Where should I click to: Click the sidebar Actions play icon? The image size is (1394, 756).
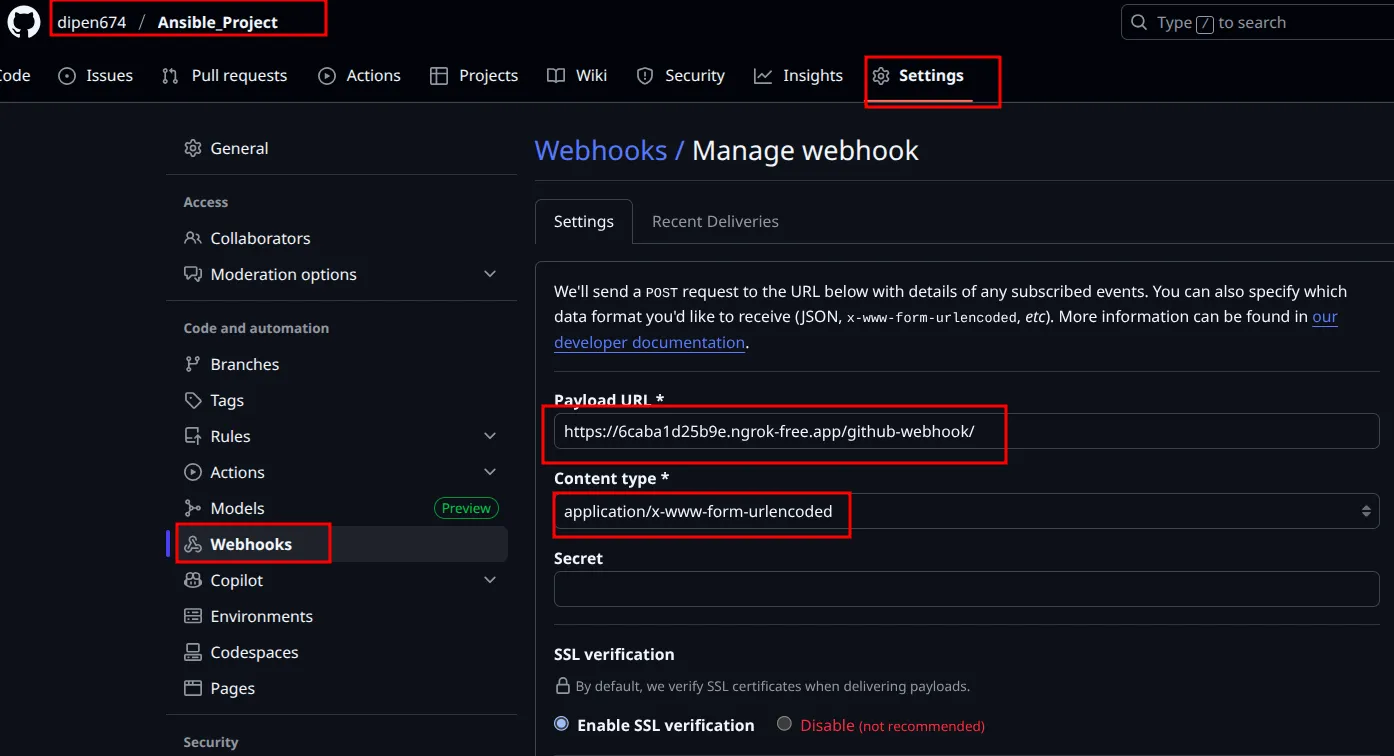pos(193,472)
